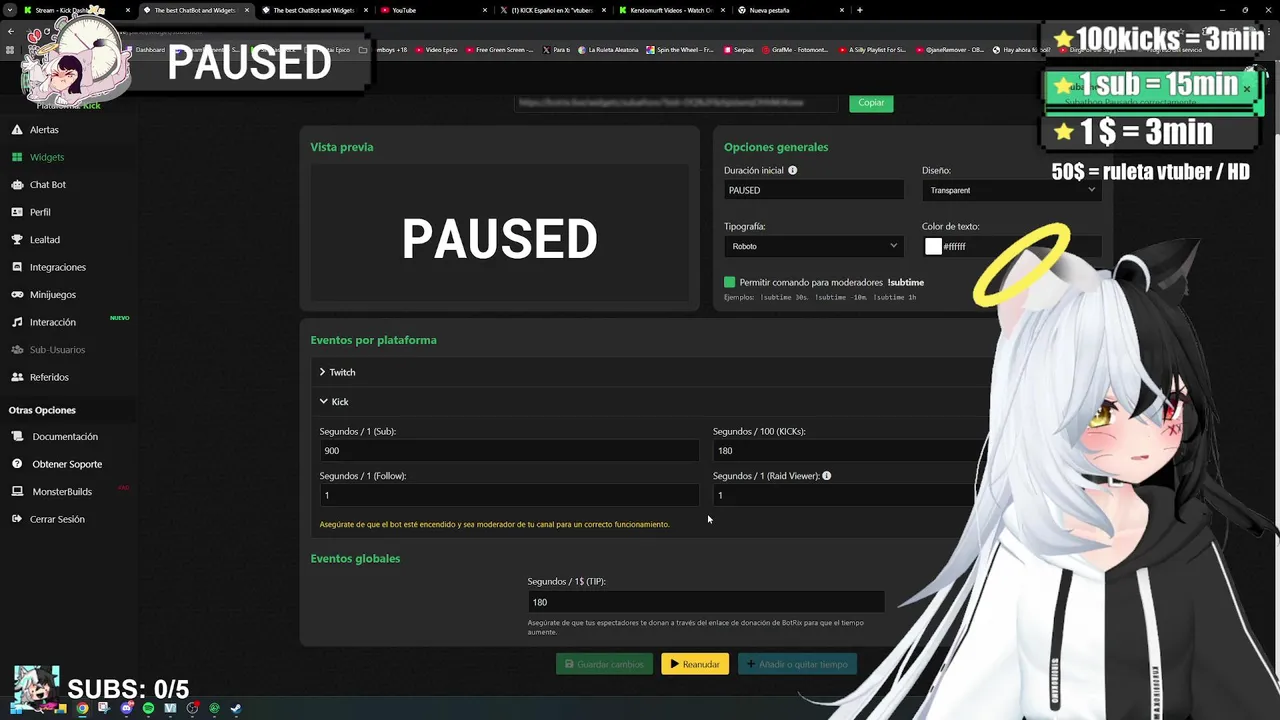Click info icon beside Duración inicial
Image resolution: width=1280 pixels, height=720 pixels.
coord(792,170)
